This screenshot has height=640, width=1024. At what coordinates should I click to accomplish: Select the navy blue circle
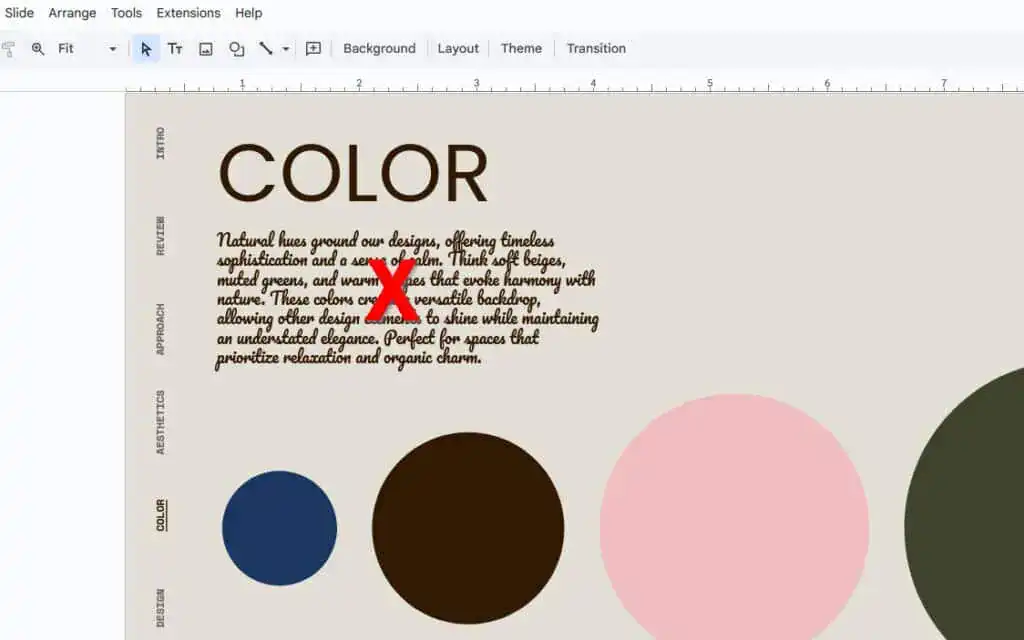(x=280, y=528)
